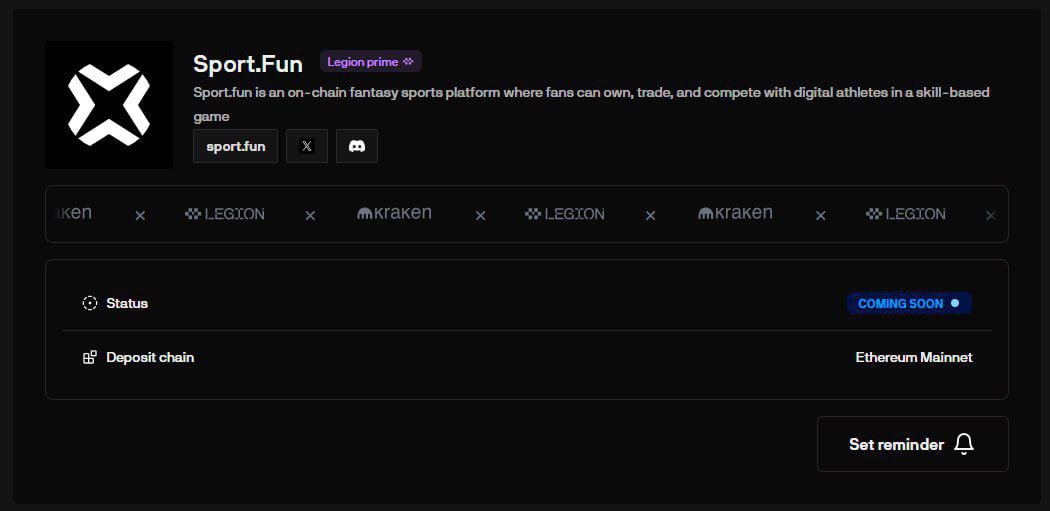This screenshot has height=511, width=1050.
Task: Click the first full Kraken logo in banner
Action: click(x=394, y=213)
